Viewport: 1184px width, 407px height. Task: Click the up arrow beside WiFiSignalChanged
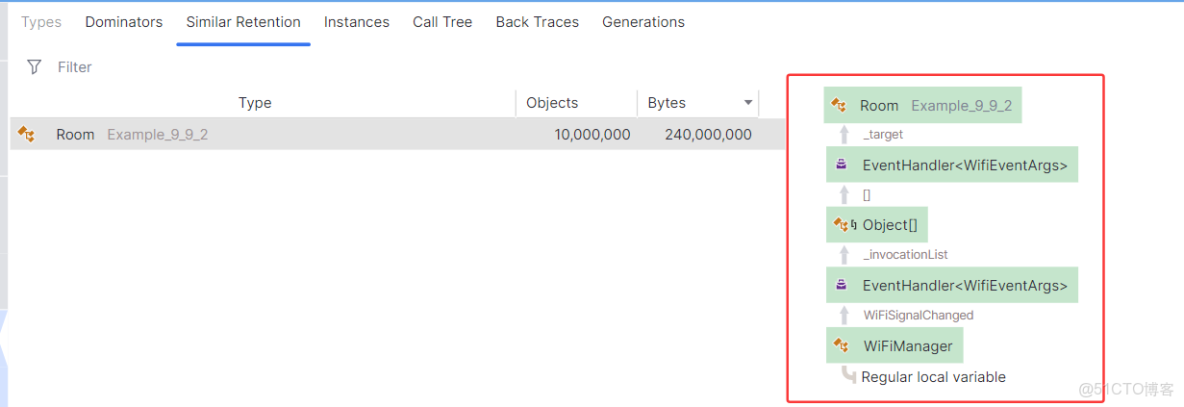click(844, 315)
